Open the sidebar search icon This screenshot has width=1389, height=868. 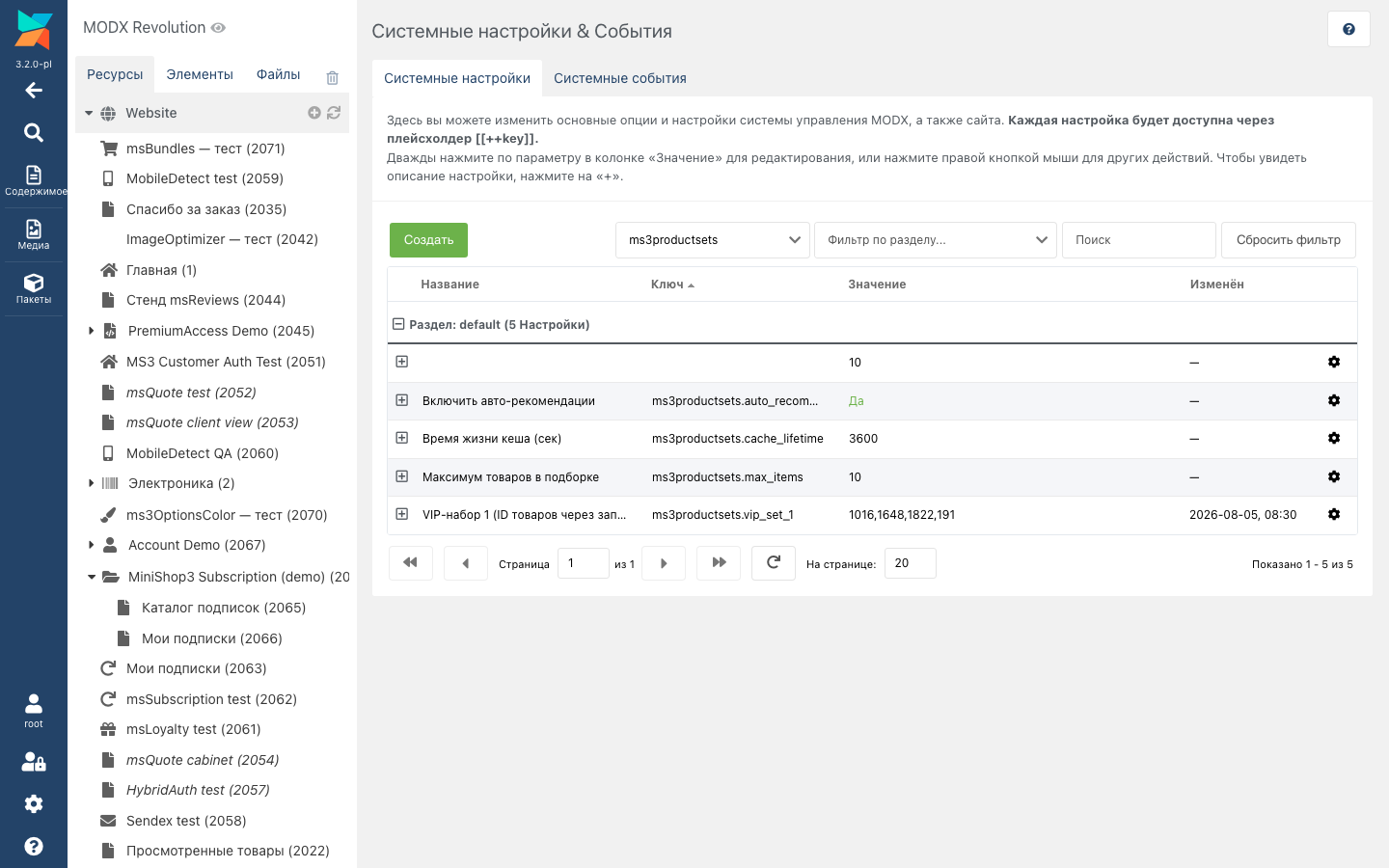tap(34, 132)
